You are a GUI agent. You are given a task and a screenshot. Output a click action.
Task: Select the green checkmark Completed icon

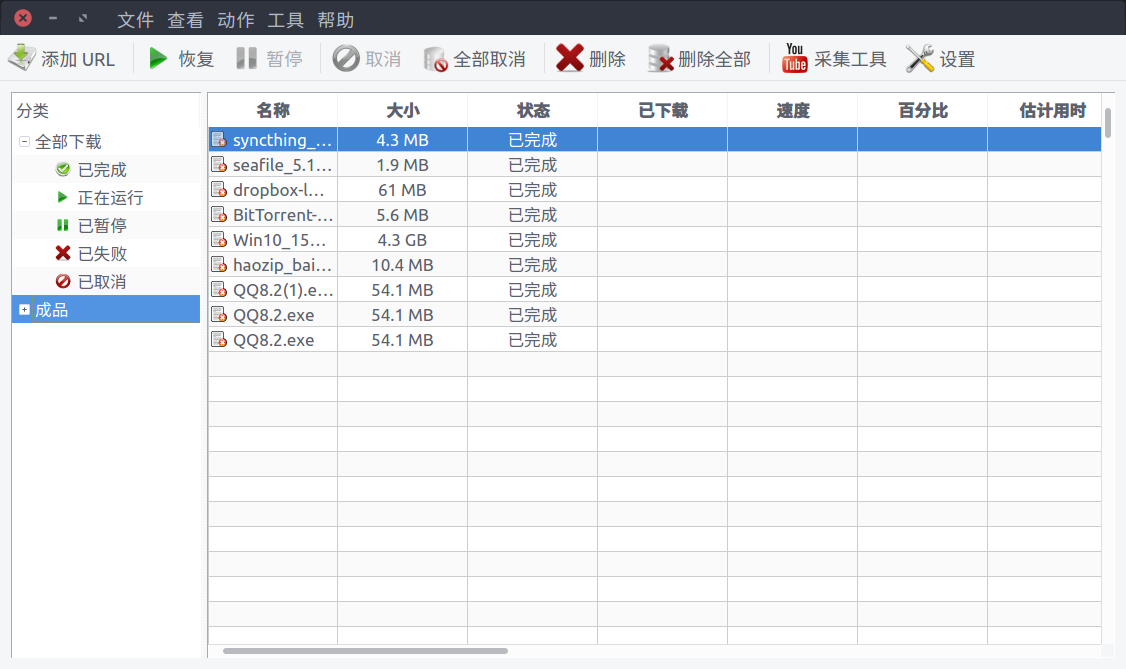coord(63,169)
